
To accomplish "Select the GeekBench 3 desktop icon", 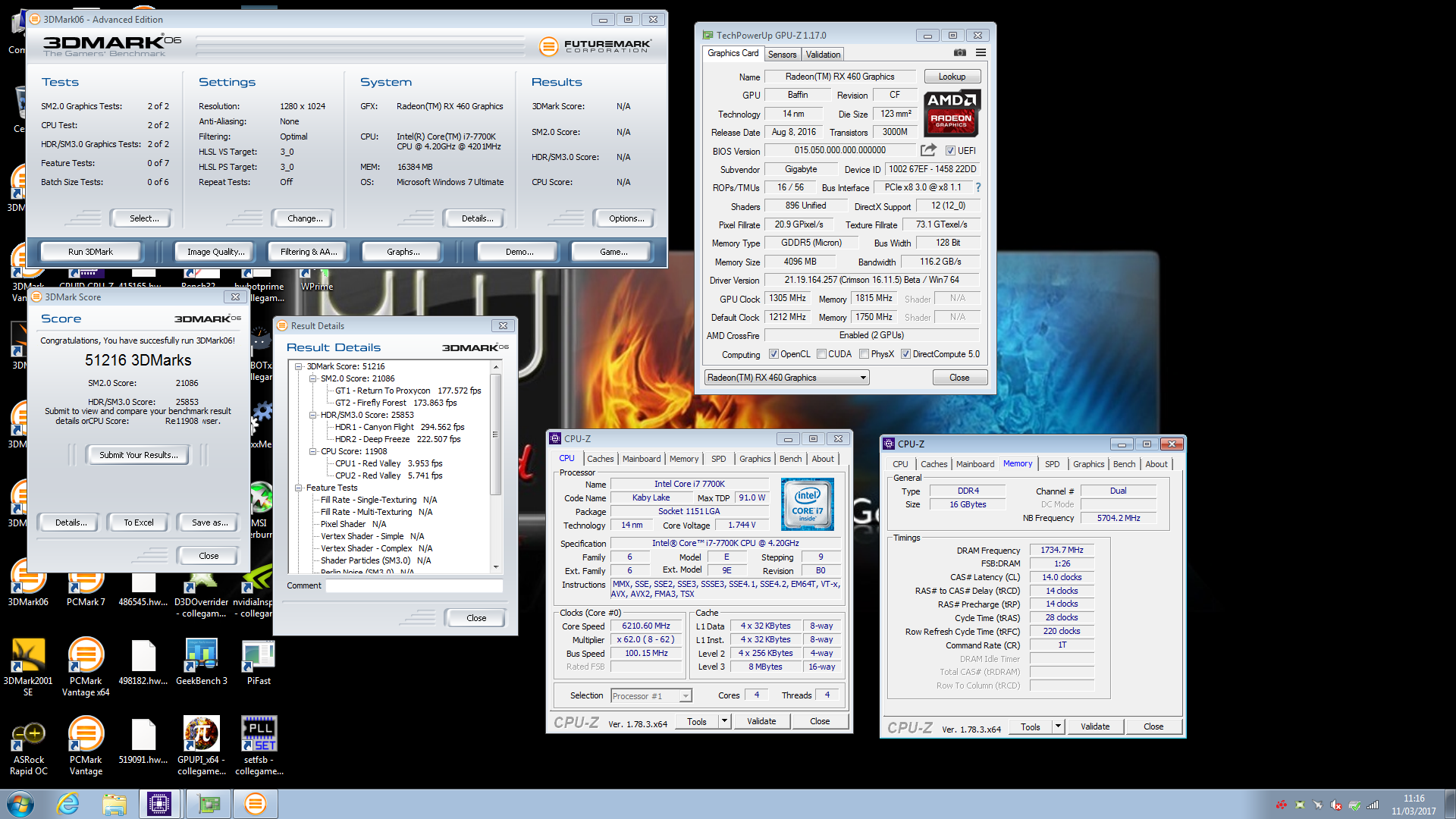I will click(x=201, y=663).
